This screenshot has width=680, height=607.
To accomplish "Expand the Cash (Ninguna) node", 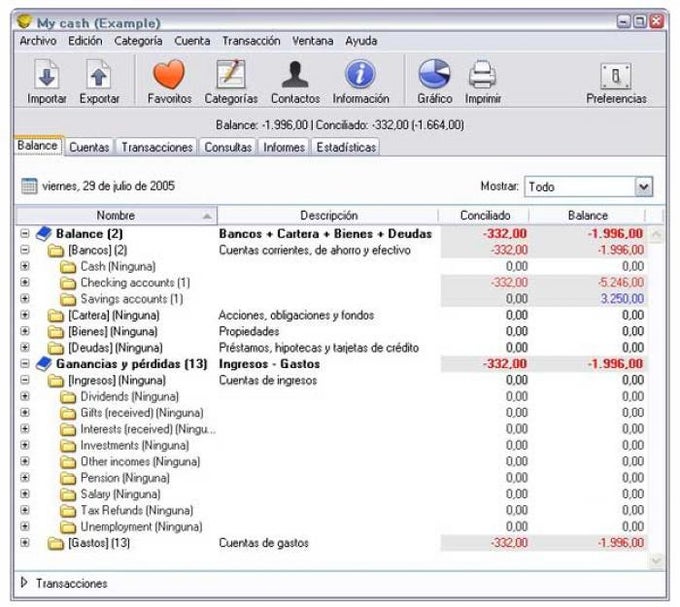I will 25,266.
